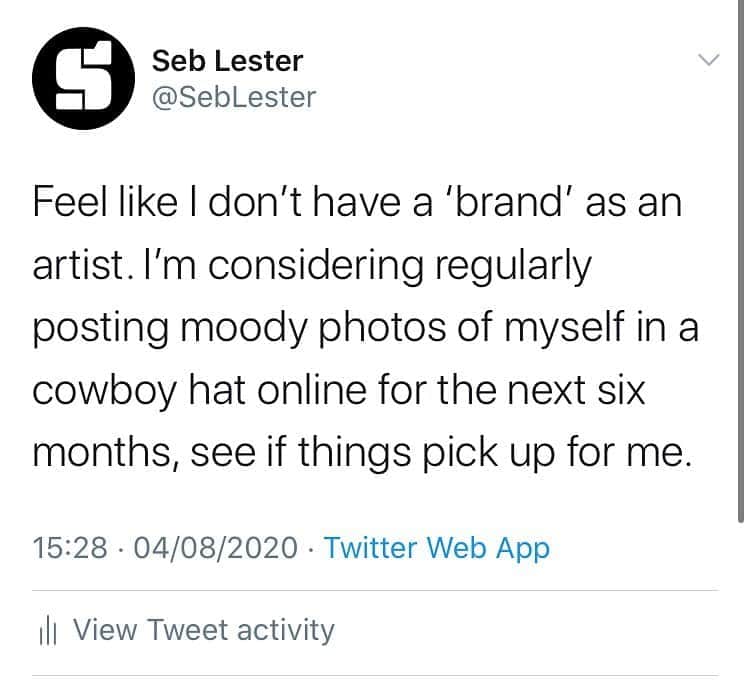The image size is (750, 690).
Task: Open the @SebLester handle link
Action: (234, 97)
